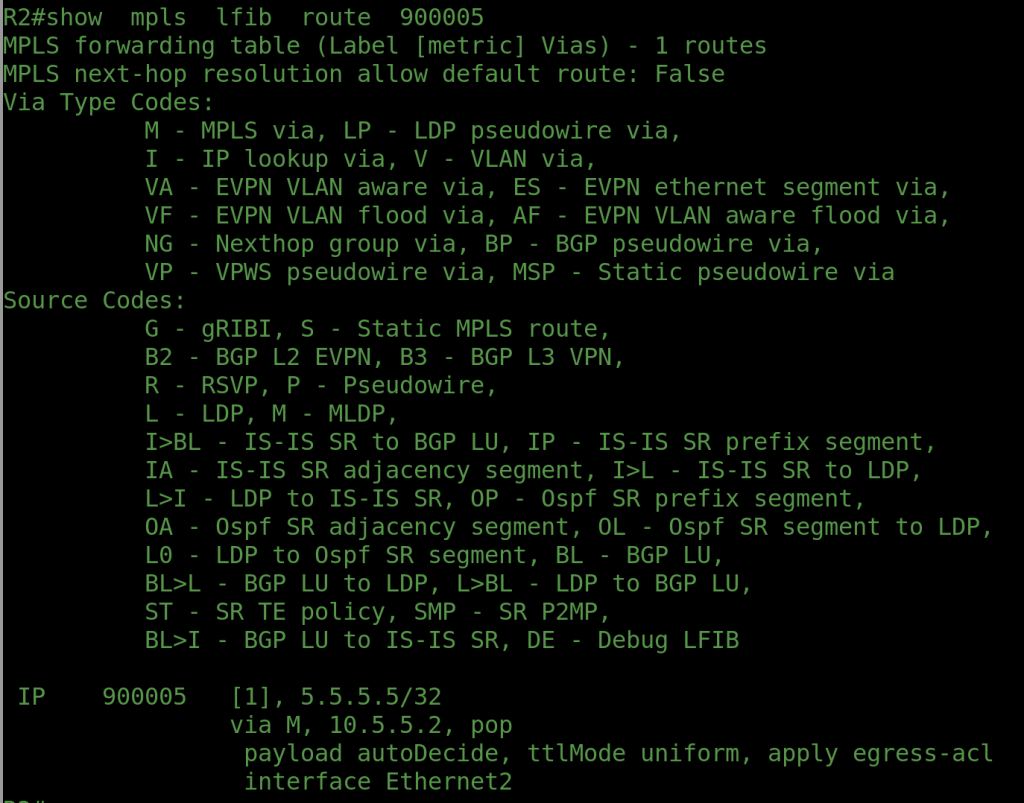Click the "I - IP lookup via" legend entry
This screenshot has height=803, width=1024.
tap(251, 159)
